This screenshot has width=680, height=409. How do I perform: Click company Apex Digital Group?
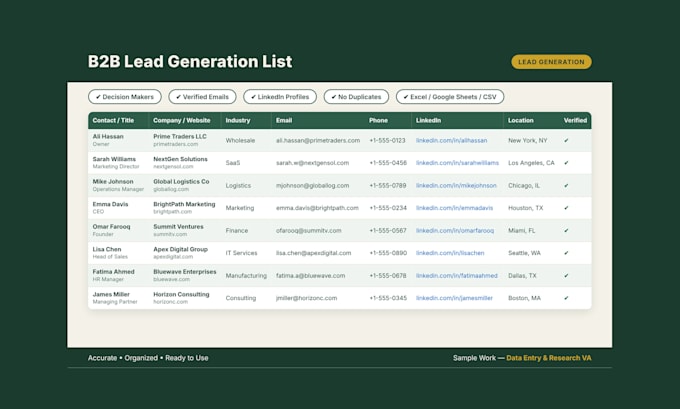[x=180, y=249]
